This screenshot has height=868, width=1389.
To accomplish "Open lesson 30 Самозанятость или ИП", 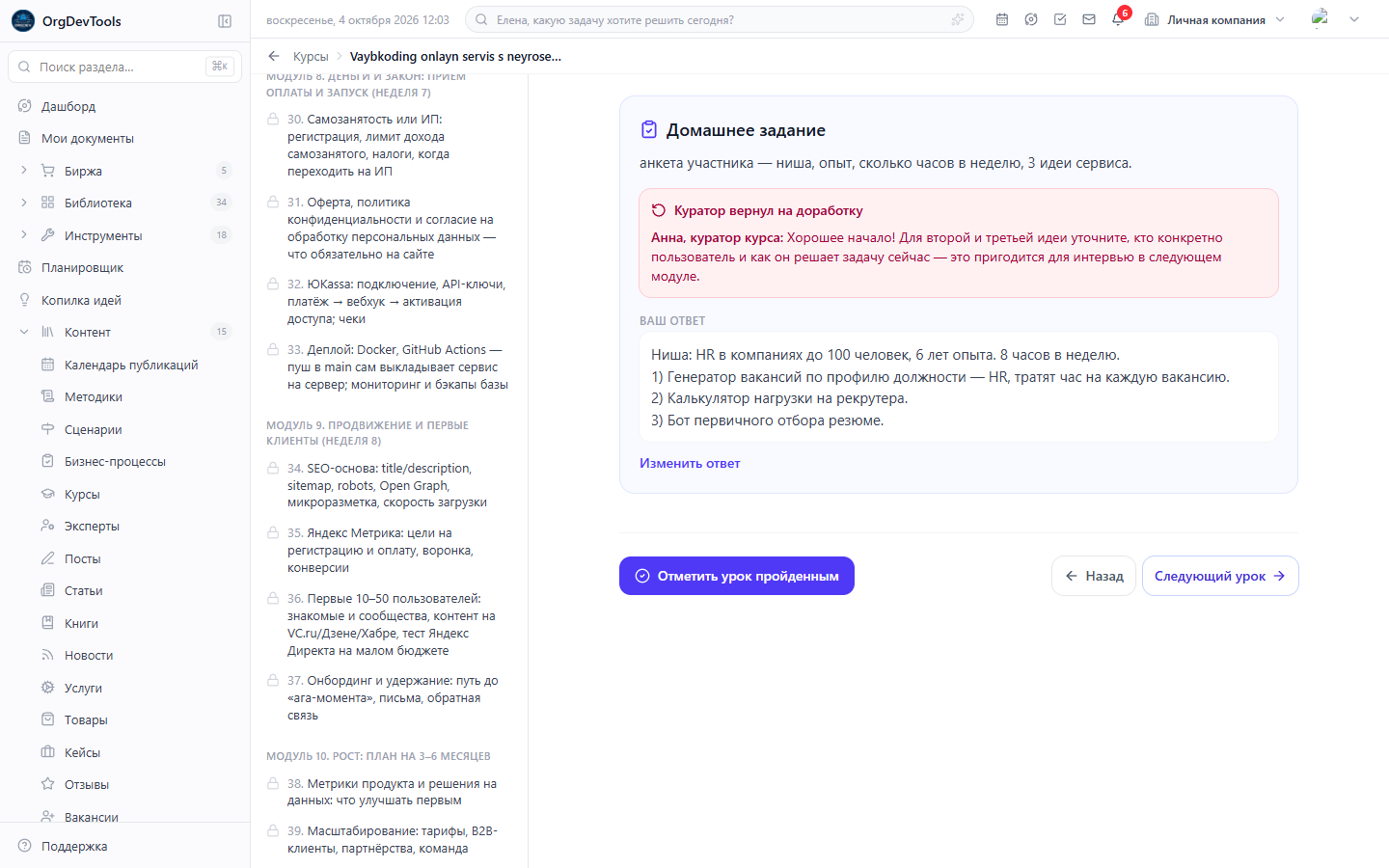I will pos(388,145).
